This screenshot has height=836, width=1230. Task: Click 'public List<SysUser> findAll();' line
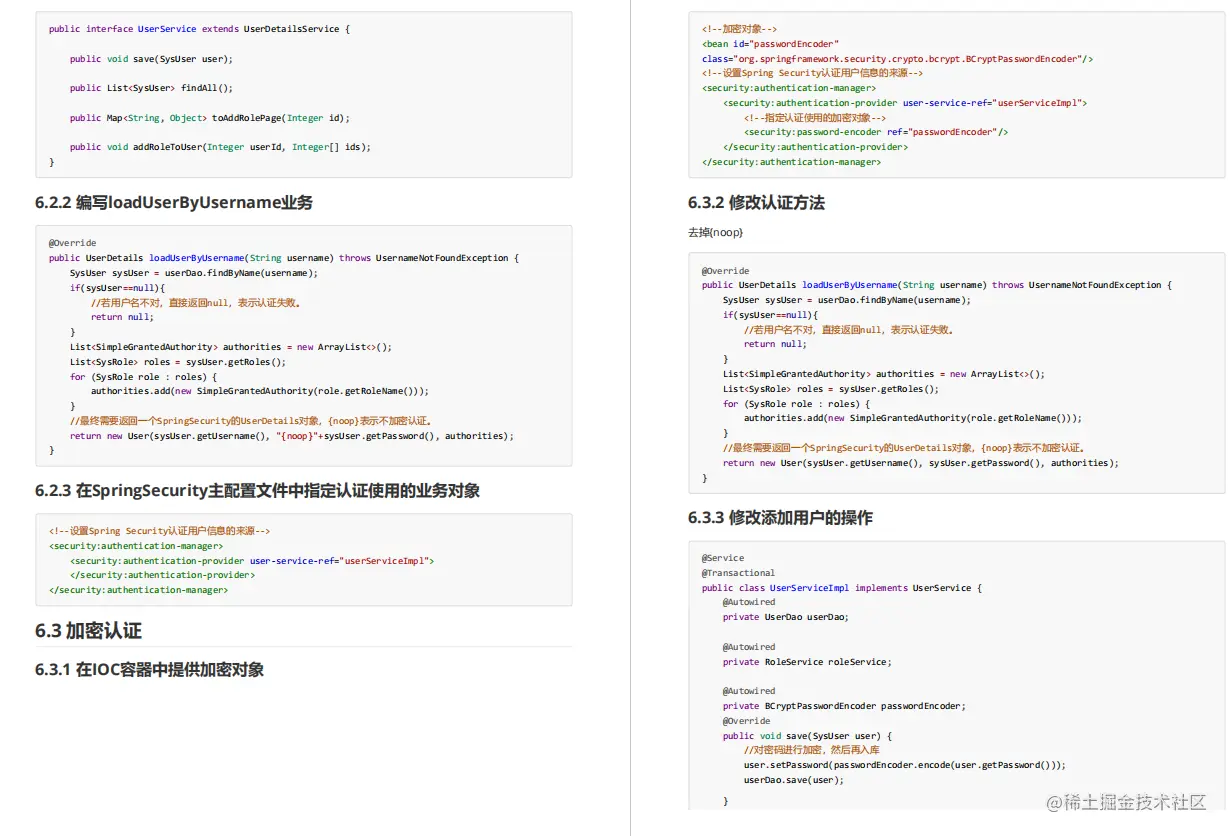point(151,88)
